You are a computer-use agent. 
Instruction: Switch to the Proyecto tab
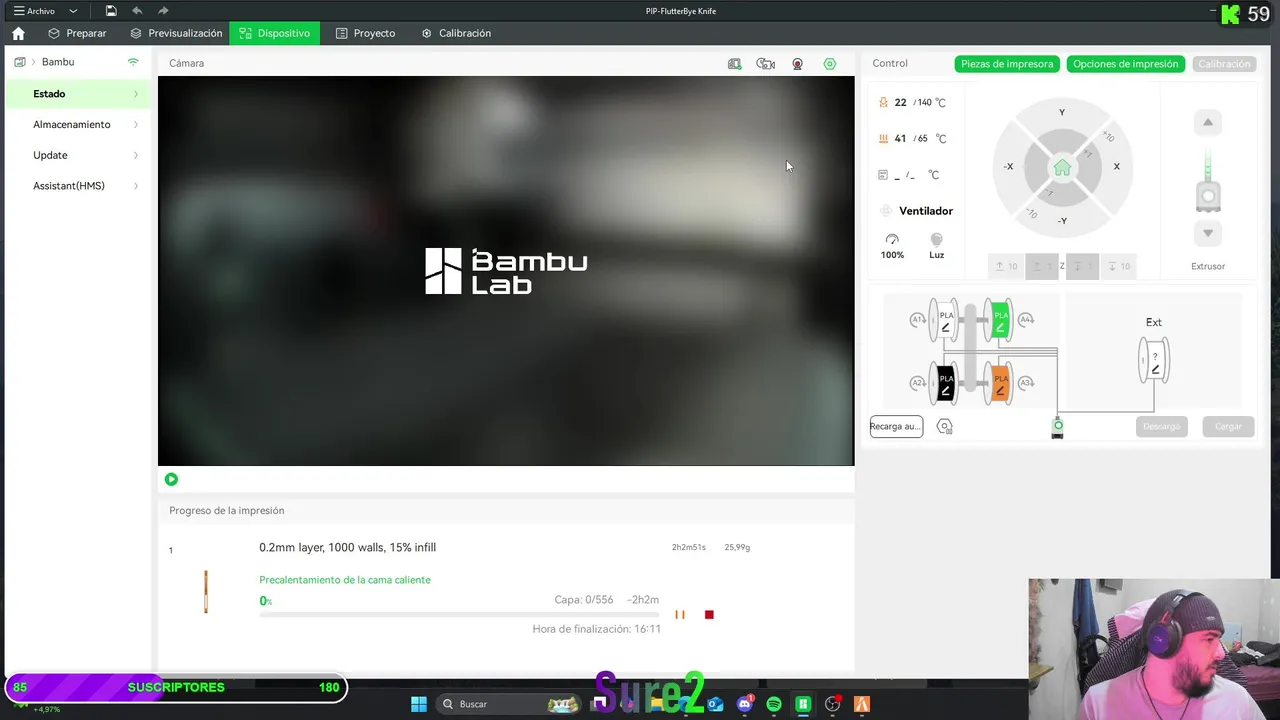[x=365, y=33]
